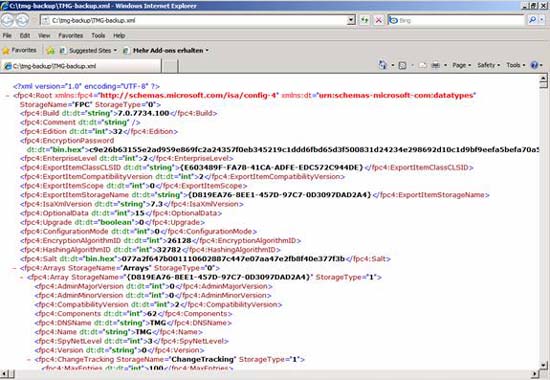This screenshot has width=550, height=380.
Task: Click the OptionalData value 15
Action: (x=140, y=213)
